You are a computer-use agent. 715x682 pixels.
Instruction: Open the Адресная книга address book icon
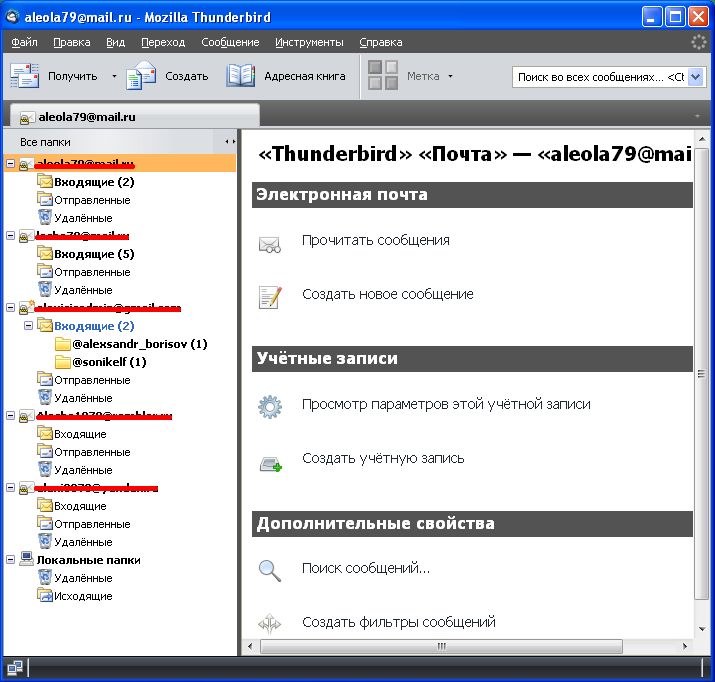241,76
